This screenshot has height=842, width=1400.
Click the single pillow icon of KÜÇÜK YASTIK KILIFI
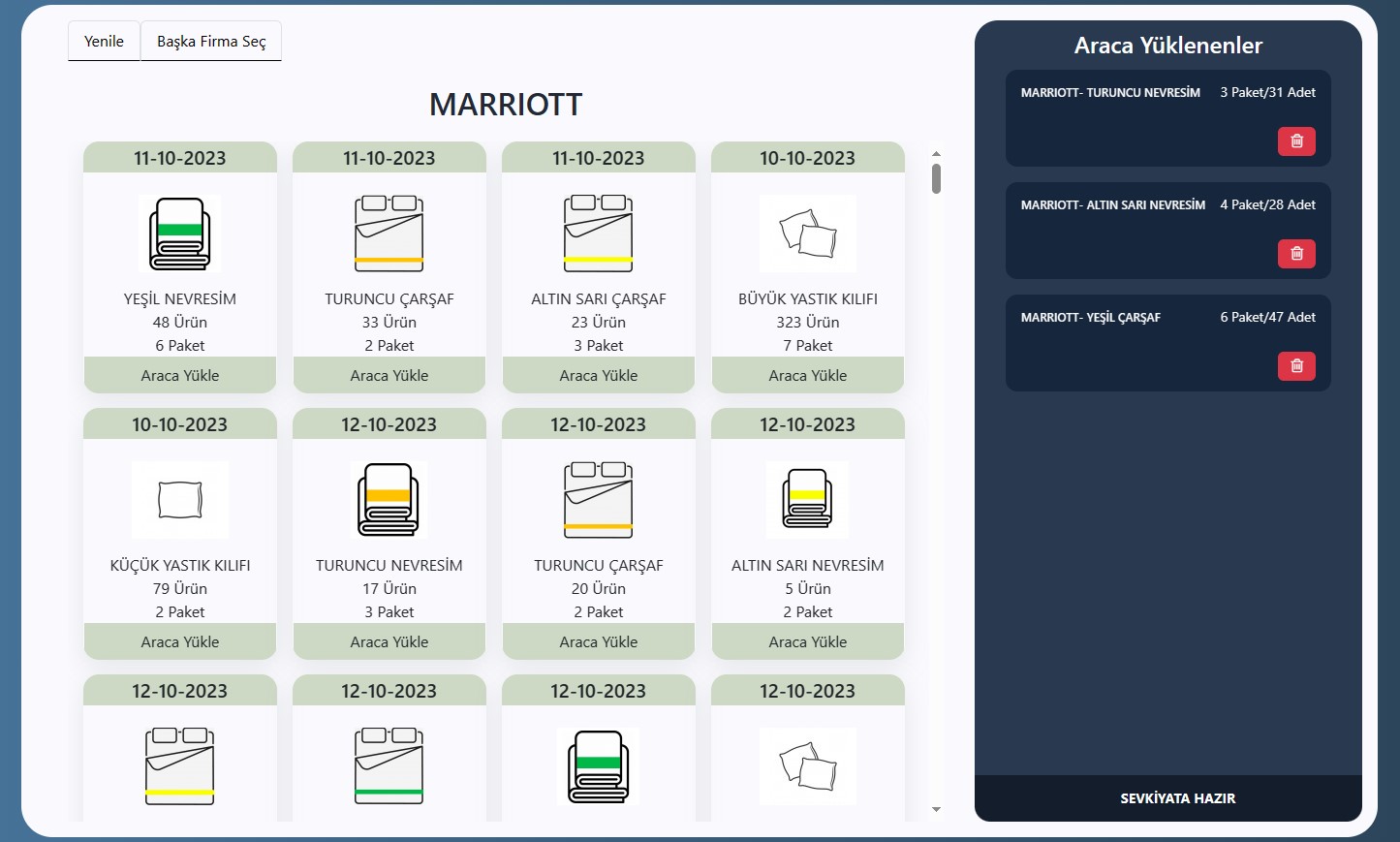tap(180, 500)
